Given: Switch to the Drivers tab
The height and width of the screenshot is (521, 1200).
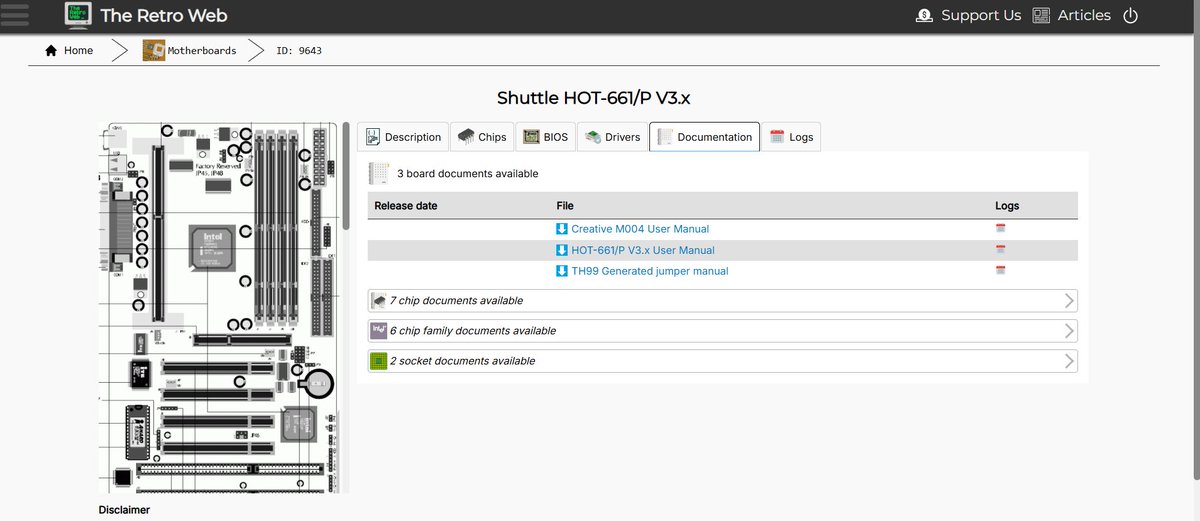Looking at the screenshot, I should click(x=612, y=137).
